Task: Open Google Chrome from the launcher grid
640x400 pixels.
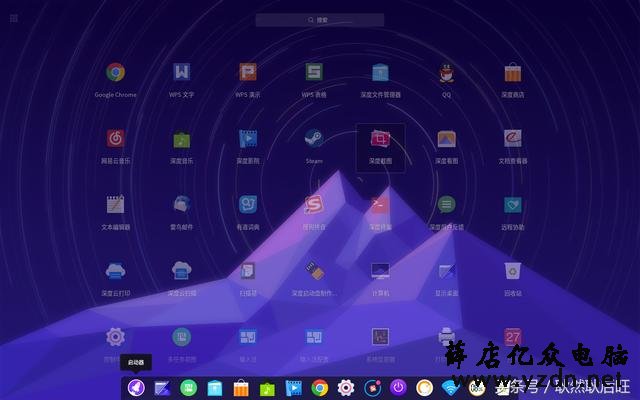Action: point(116,73)
